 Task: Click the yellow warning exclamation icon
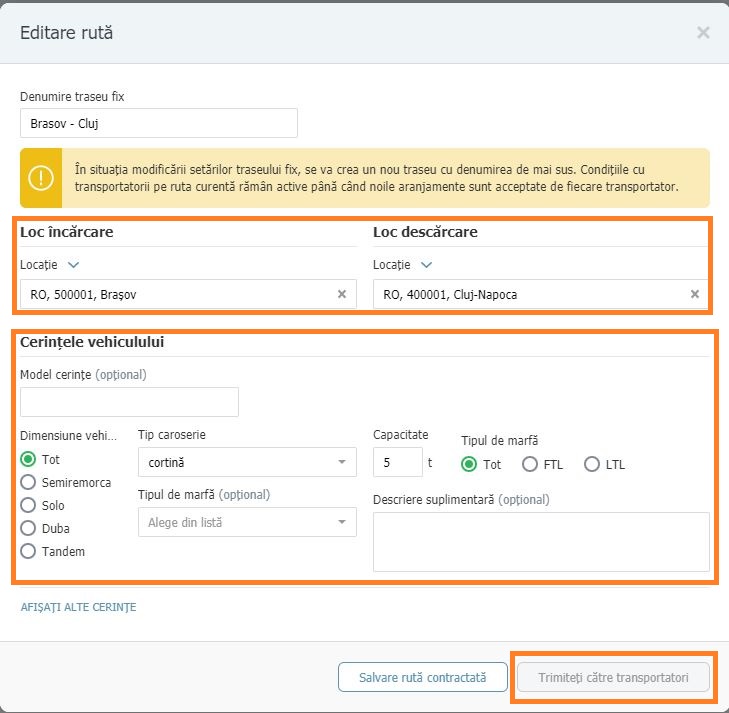coord(41,178)
